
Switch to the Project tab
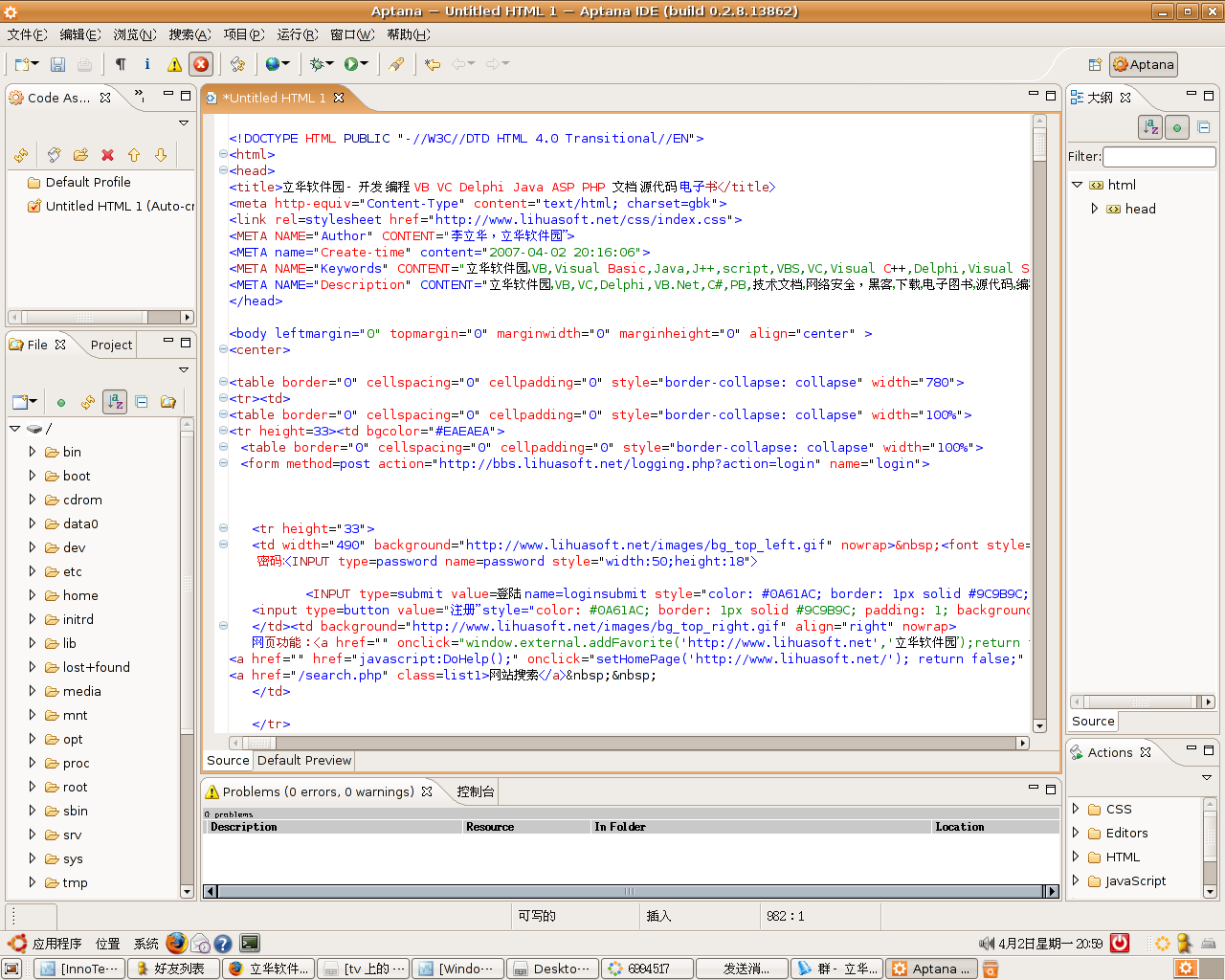[111, 345]
